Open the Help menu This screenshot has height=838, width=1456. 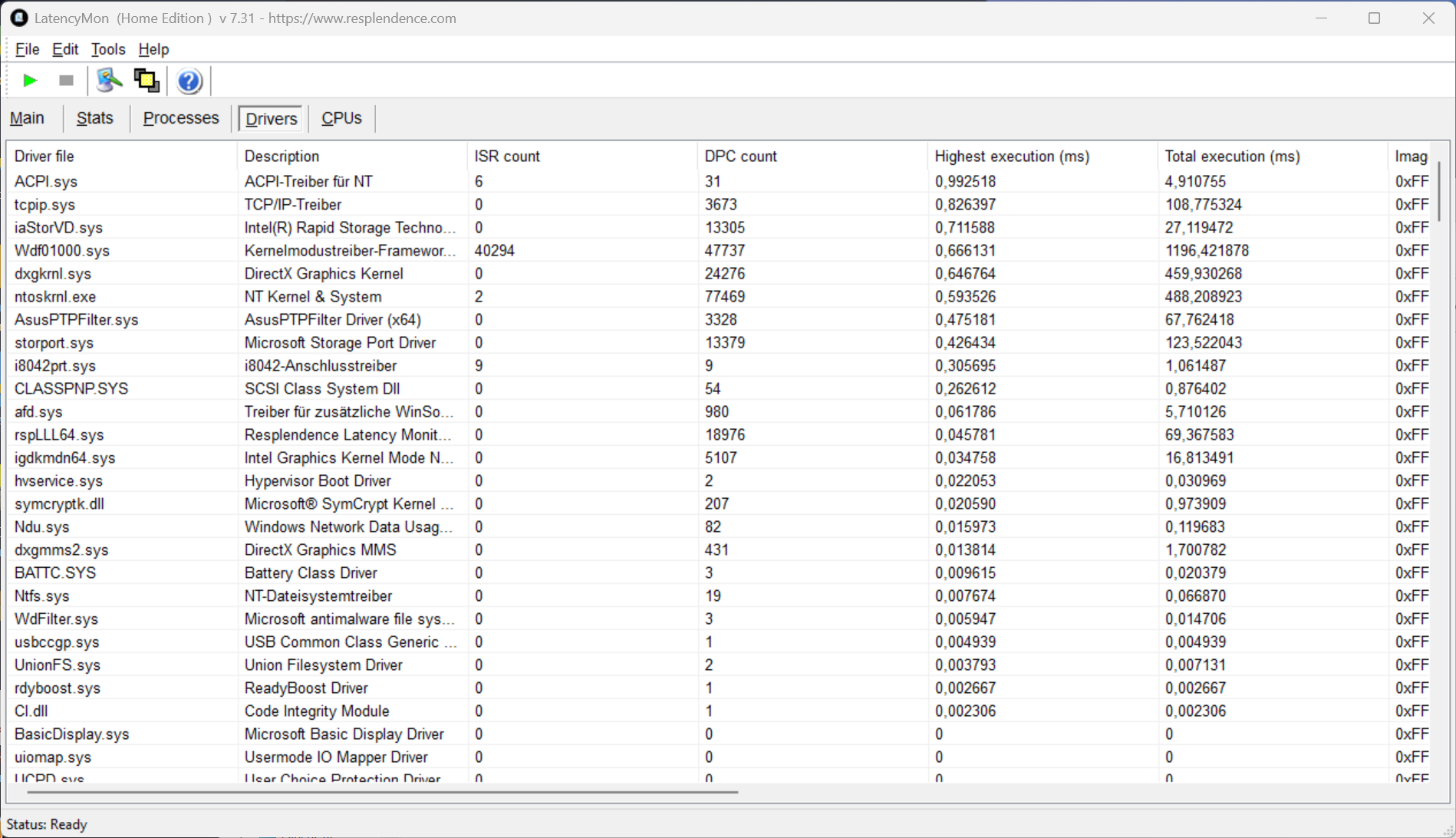153,49
